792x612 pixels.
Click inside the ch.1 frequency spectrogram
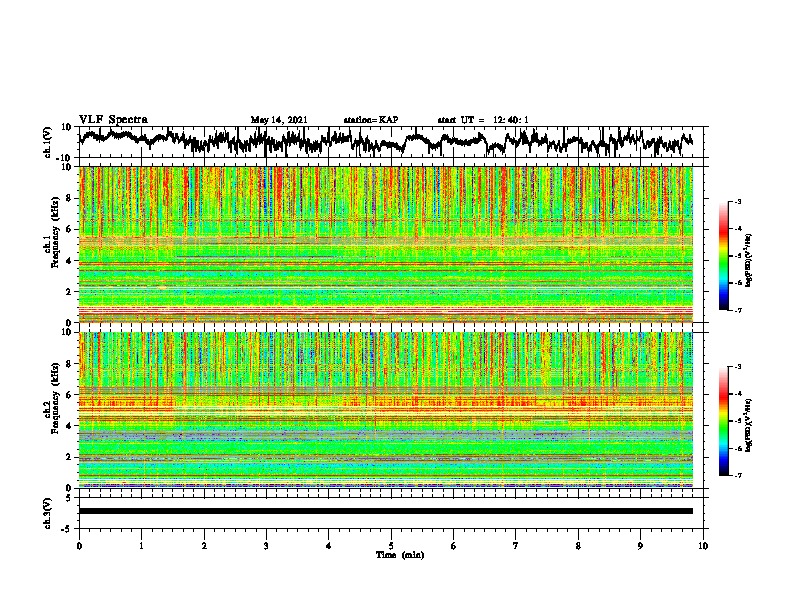[386, 244]
